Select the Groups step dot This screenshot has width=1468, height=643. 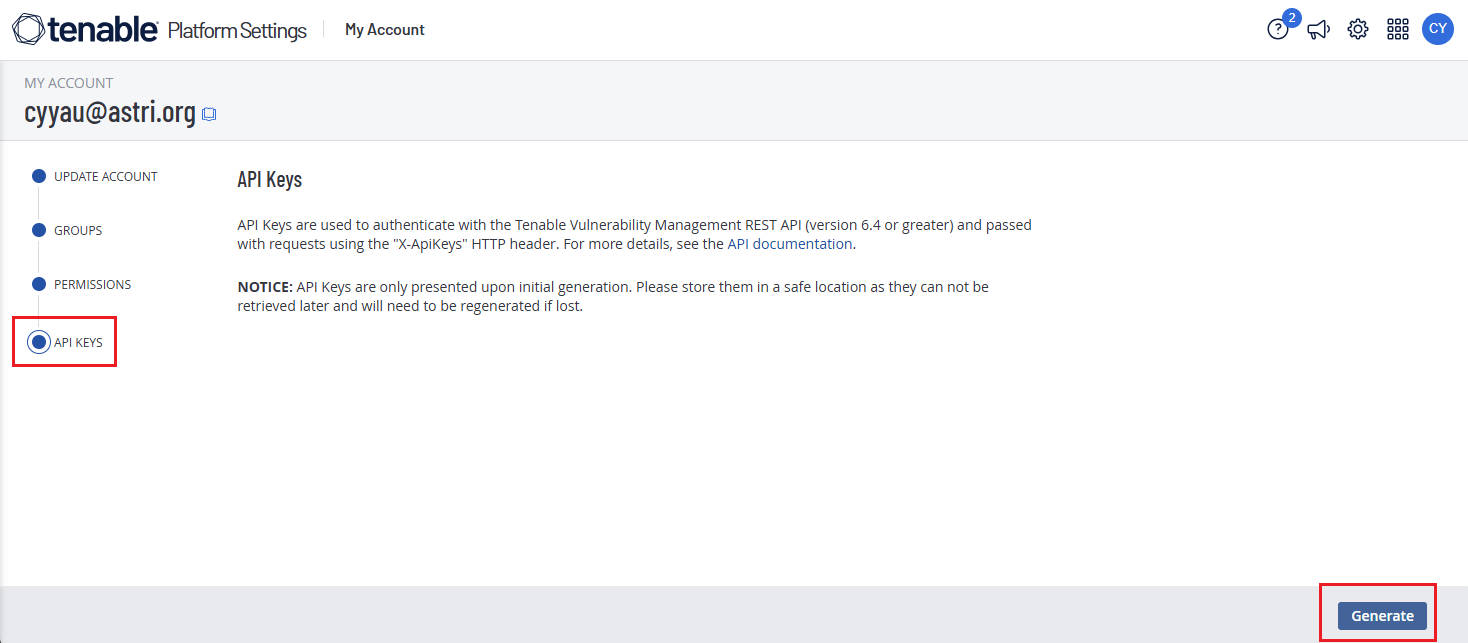click(x=39, y=230)
